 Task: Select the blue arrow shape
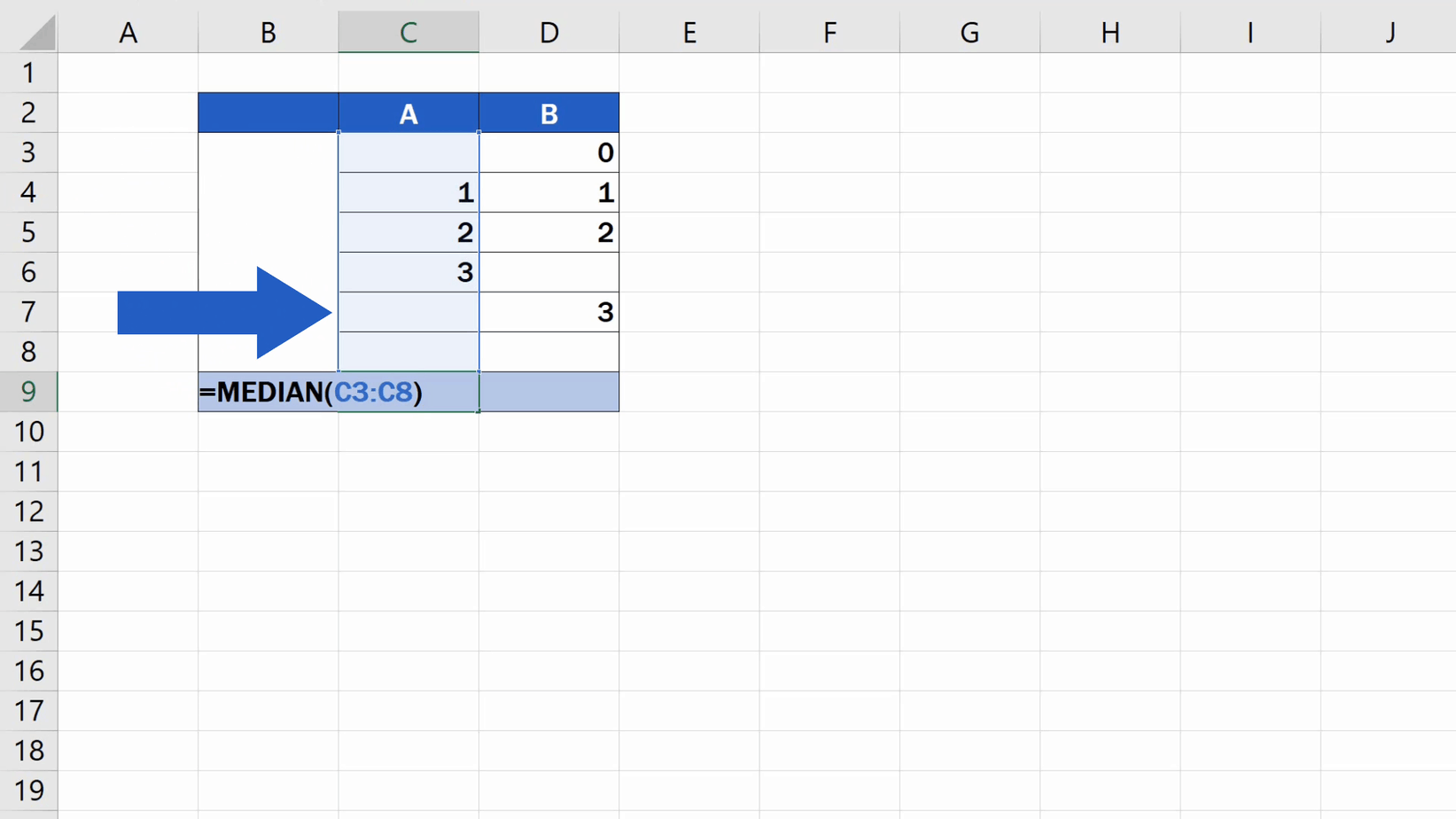[x=222, y=312]
